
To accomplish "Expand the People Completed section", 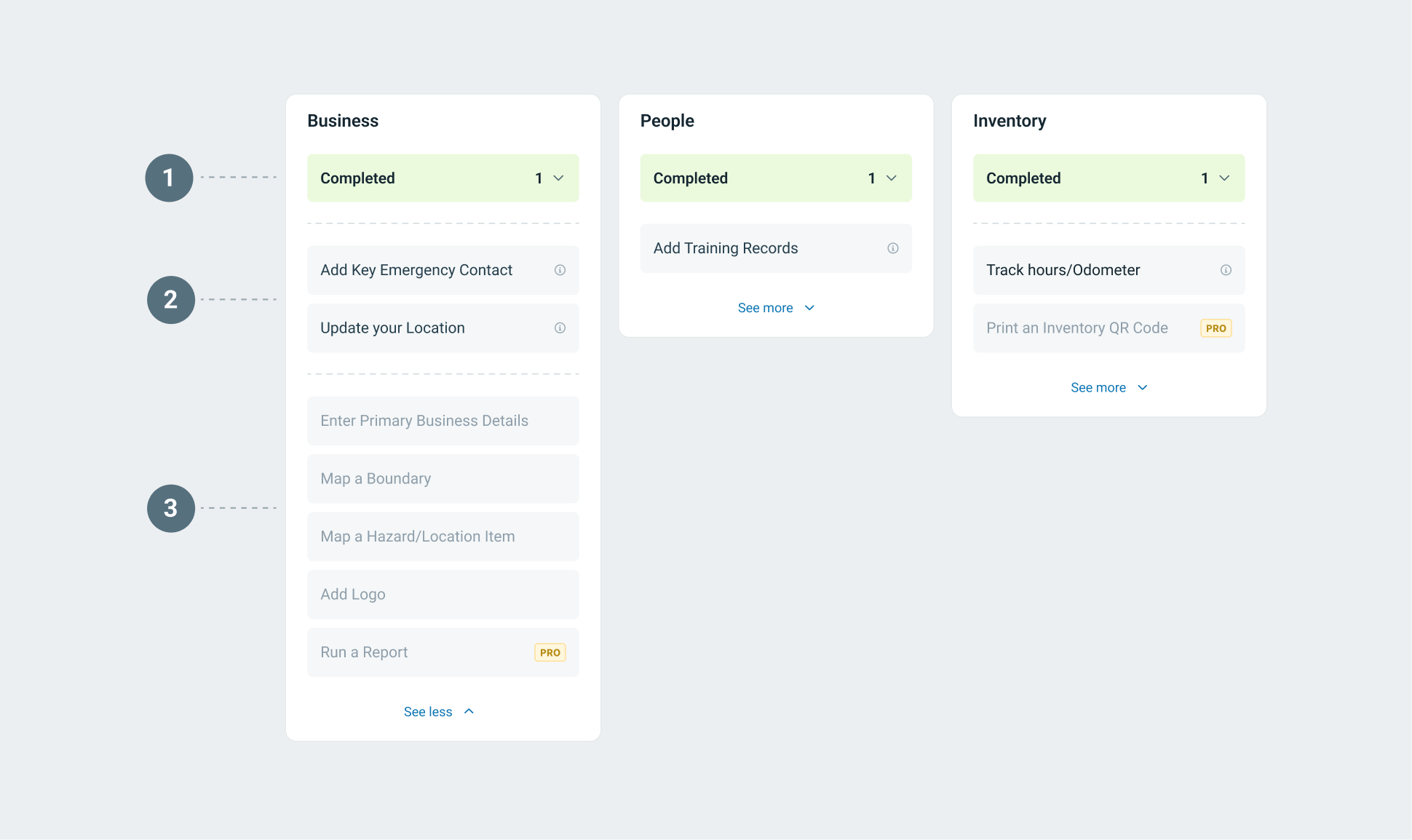I will point(891,178).
